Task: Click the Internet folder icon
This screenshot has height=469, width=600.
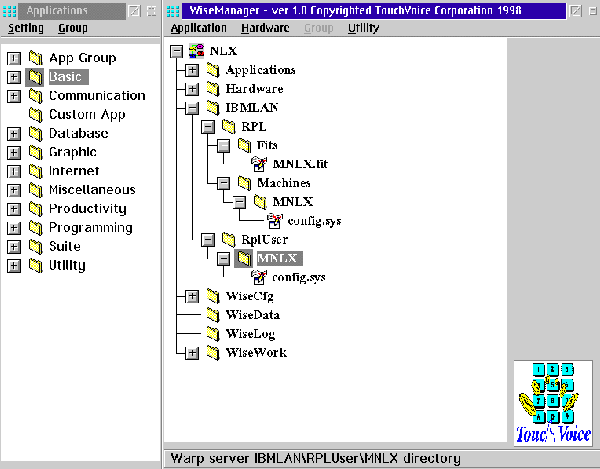Action: click(x=35, y=171)
